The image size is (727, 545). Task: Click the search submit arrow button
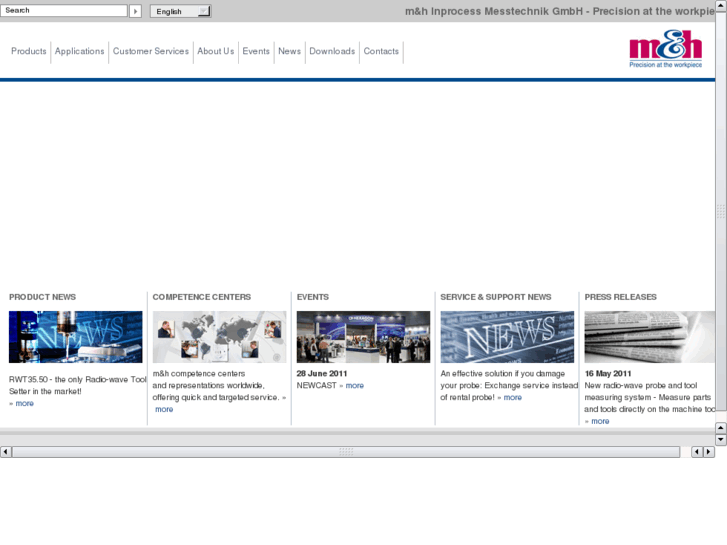pos(135,11)
